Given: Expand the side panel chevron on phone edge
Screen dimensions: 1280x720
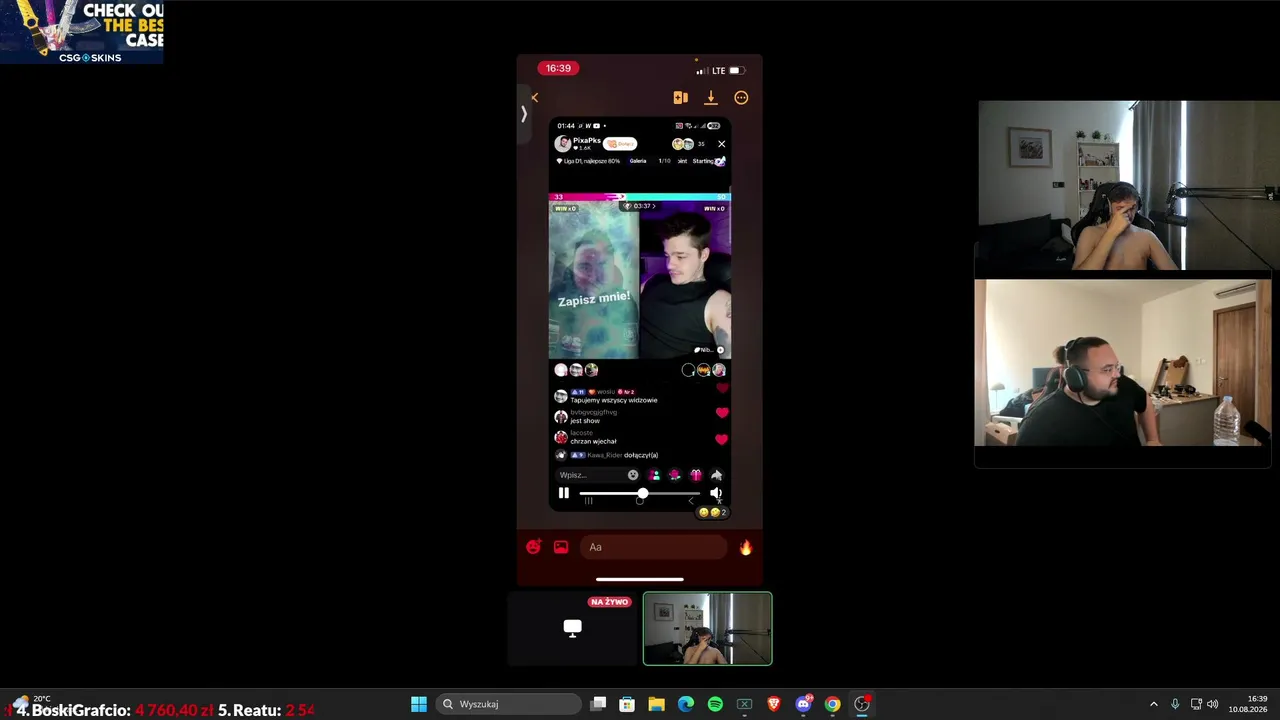Looking at the screenshot, I should (523, 114).
